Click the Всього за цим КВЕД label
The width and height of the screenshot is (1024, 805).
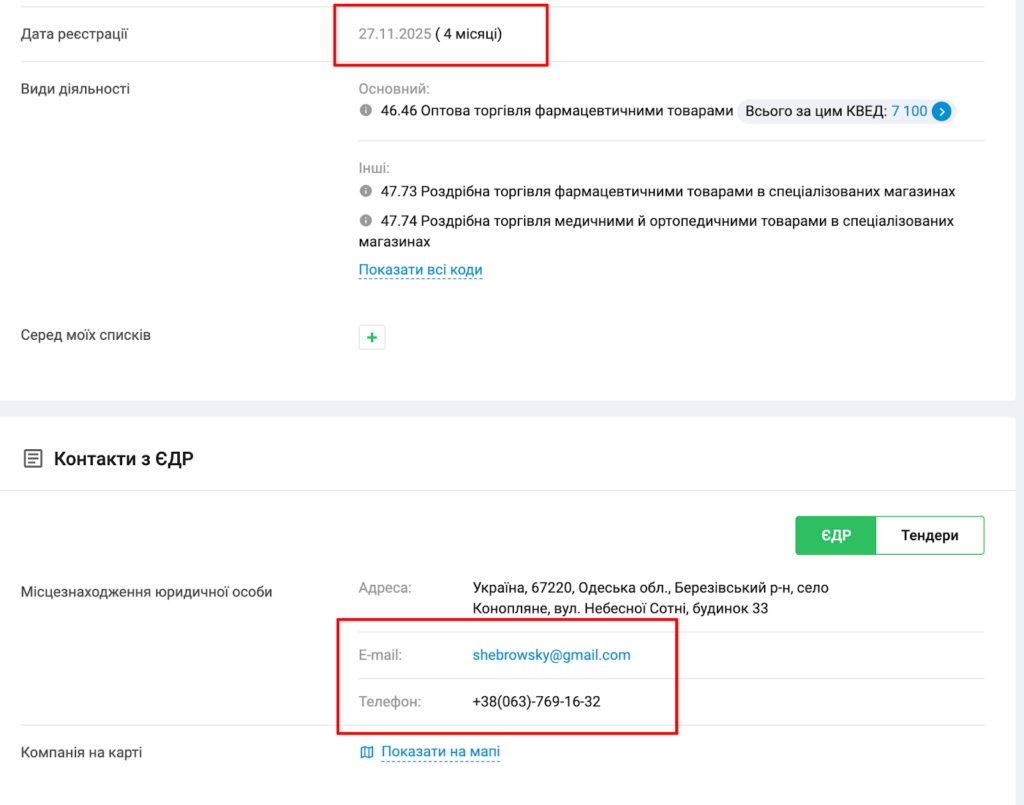point(815,112)
